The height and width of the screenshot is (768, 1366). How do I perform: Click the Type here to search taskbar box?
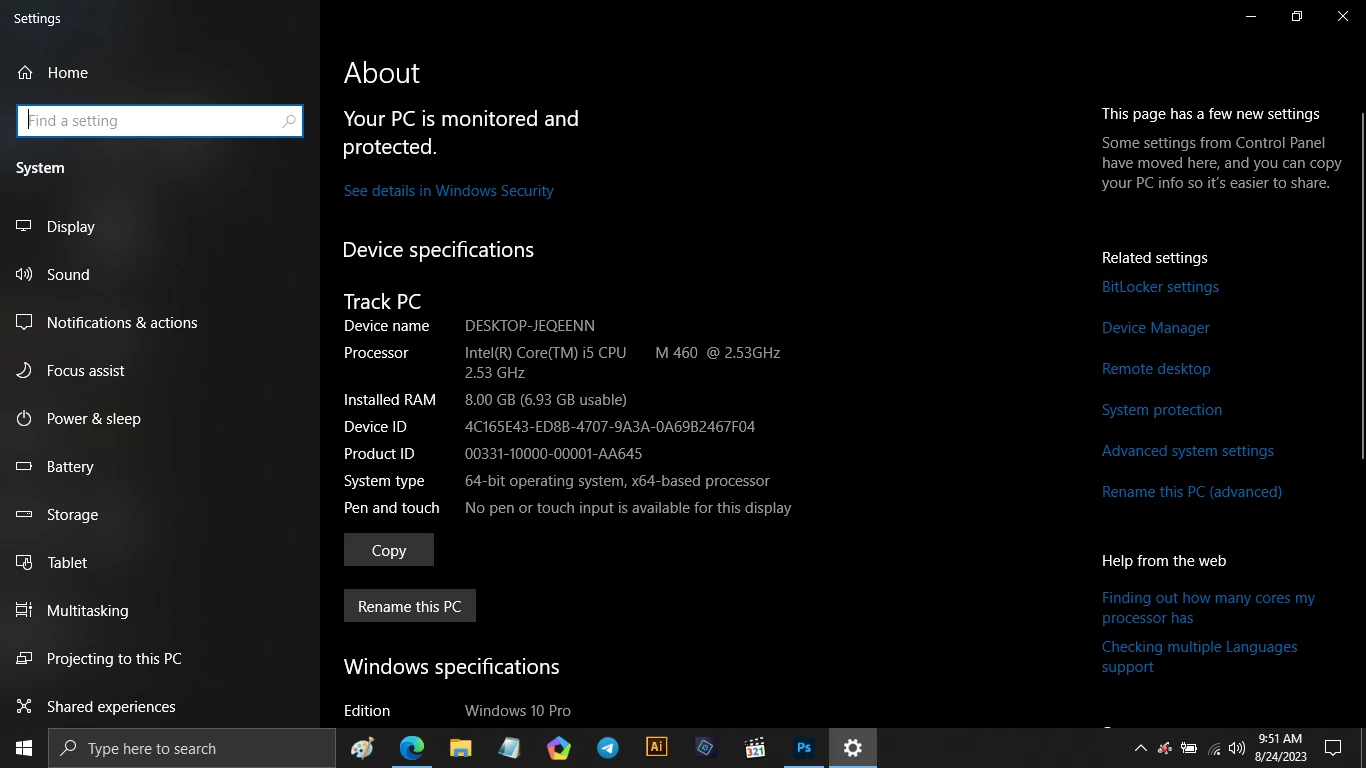tap(192, 748)
